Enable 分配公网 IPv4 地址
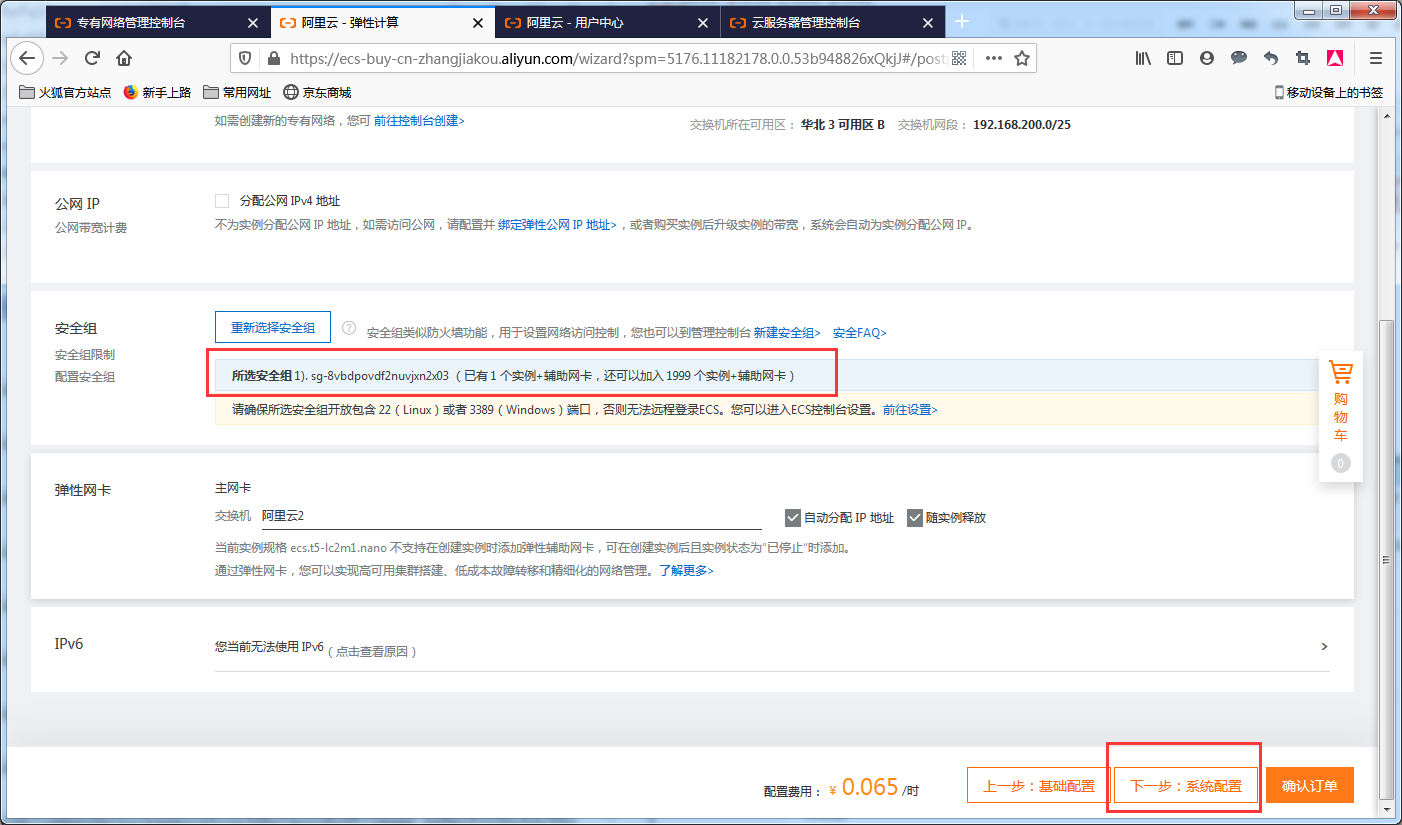 click(222, 200)
